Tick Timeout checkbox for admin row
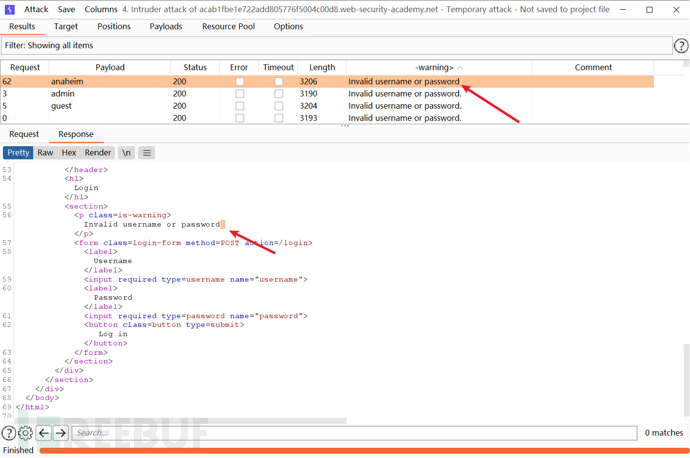 (278, 94)
